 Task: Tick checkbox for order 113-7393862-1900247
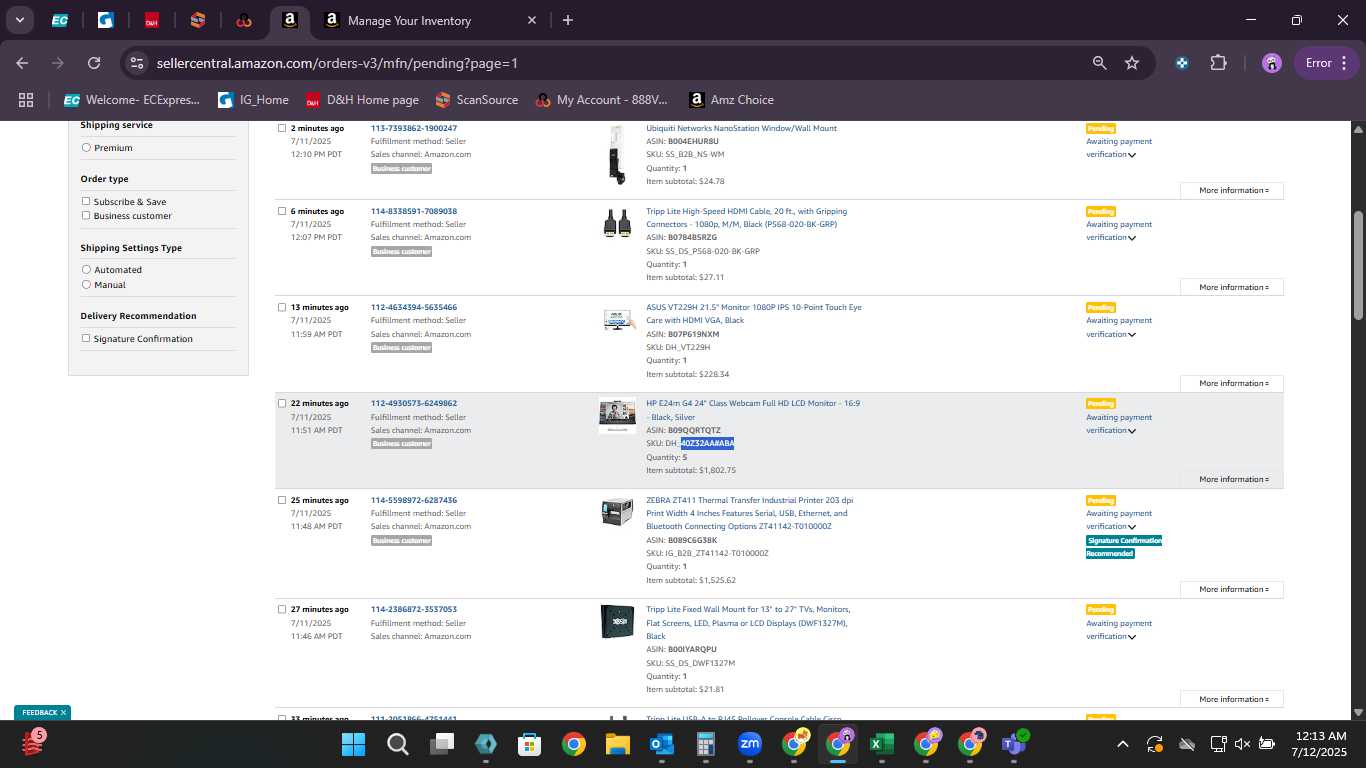(282, 128)
